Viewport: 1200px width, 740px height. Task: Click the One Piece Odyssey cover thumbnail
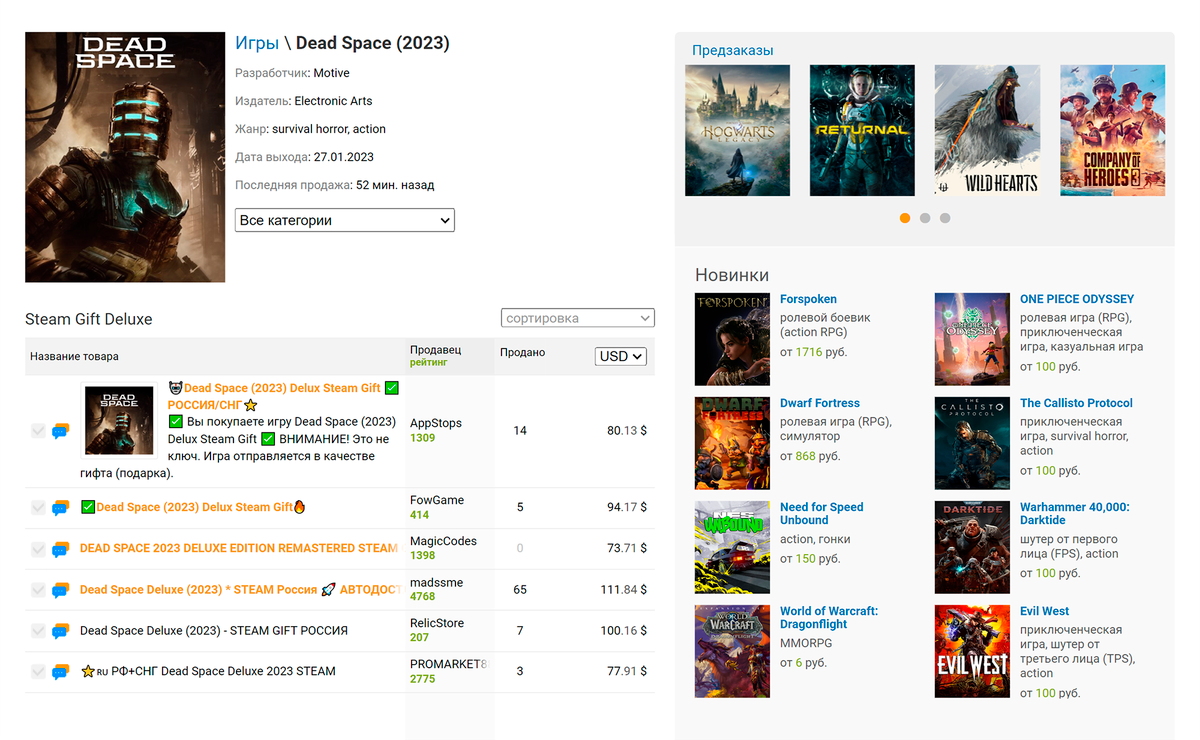tap(972, 339)
